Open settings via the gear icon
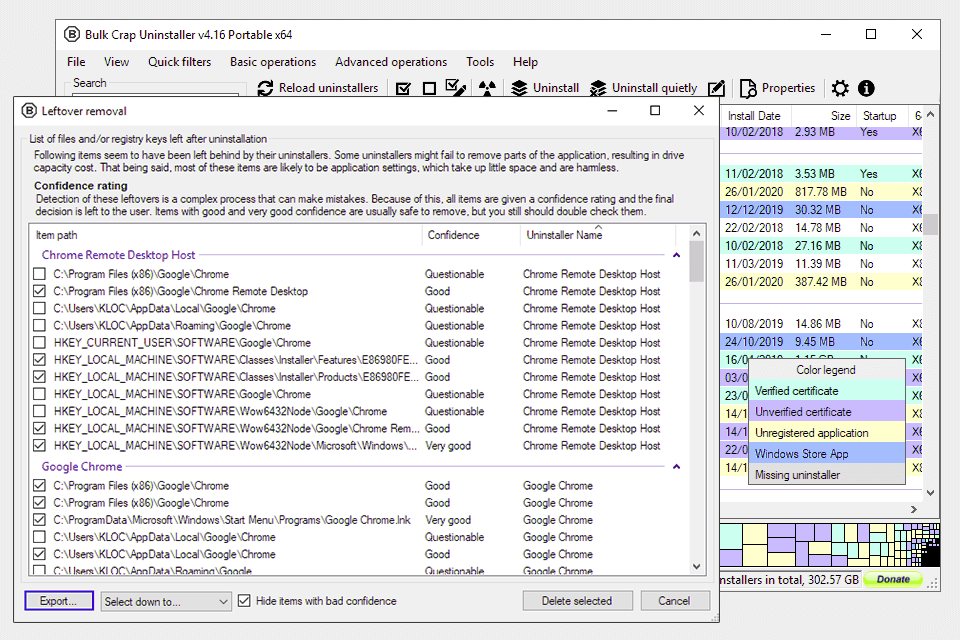 click(x=840, y=88)
